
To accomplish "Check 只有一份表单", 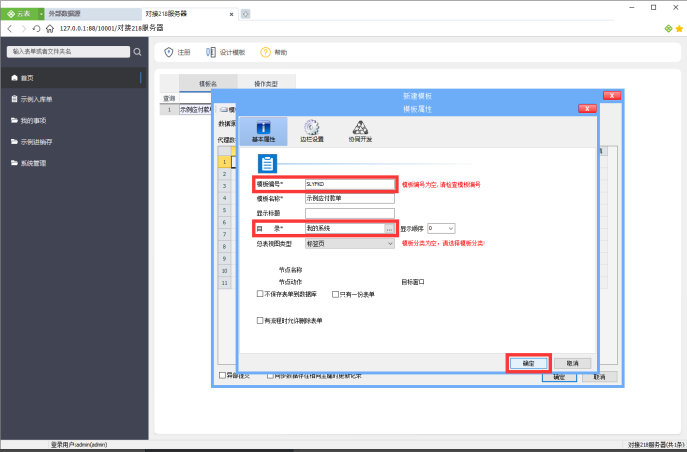I will click(x=335, y=294).
